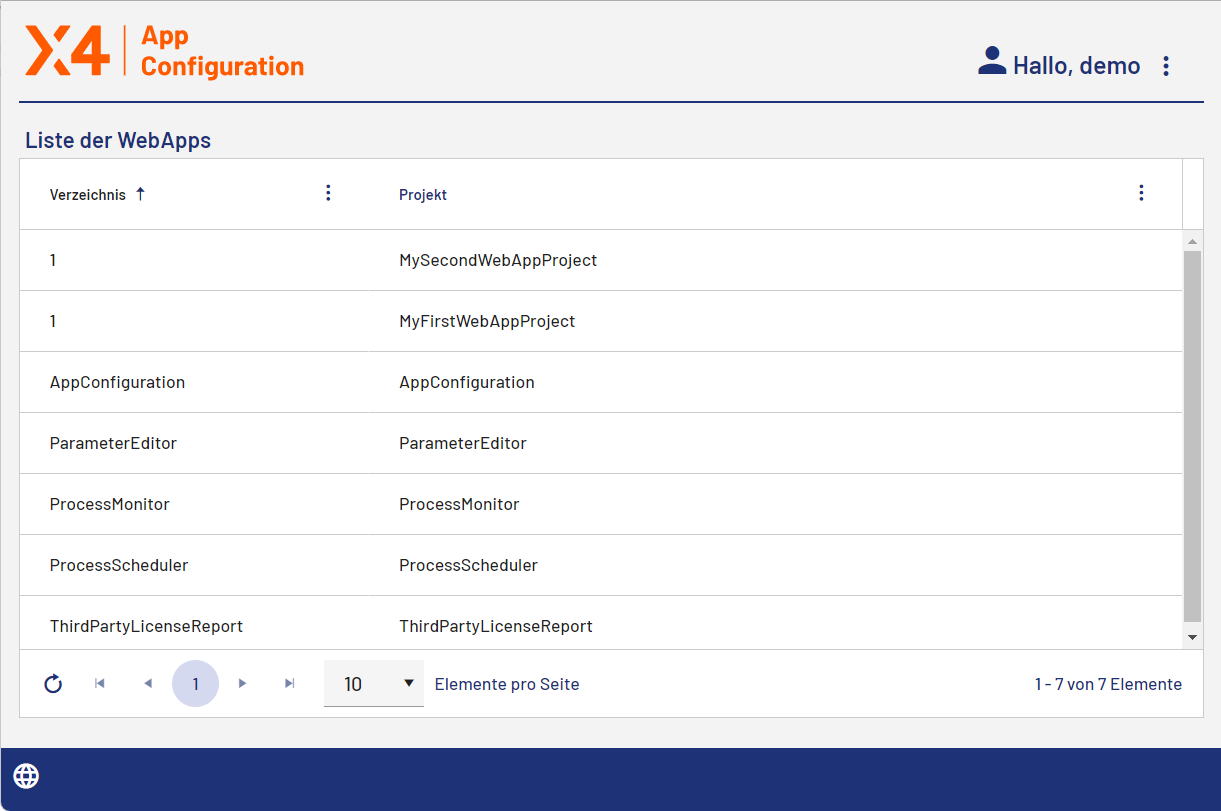
Task: Click the user profile icon
Action: point(991,62)
